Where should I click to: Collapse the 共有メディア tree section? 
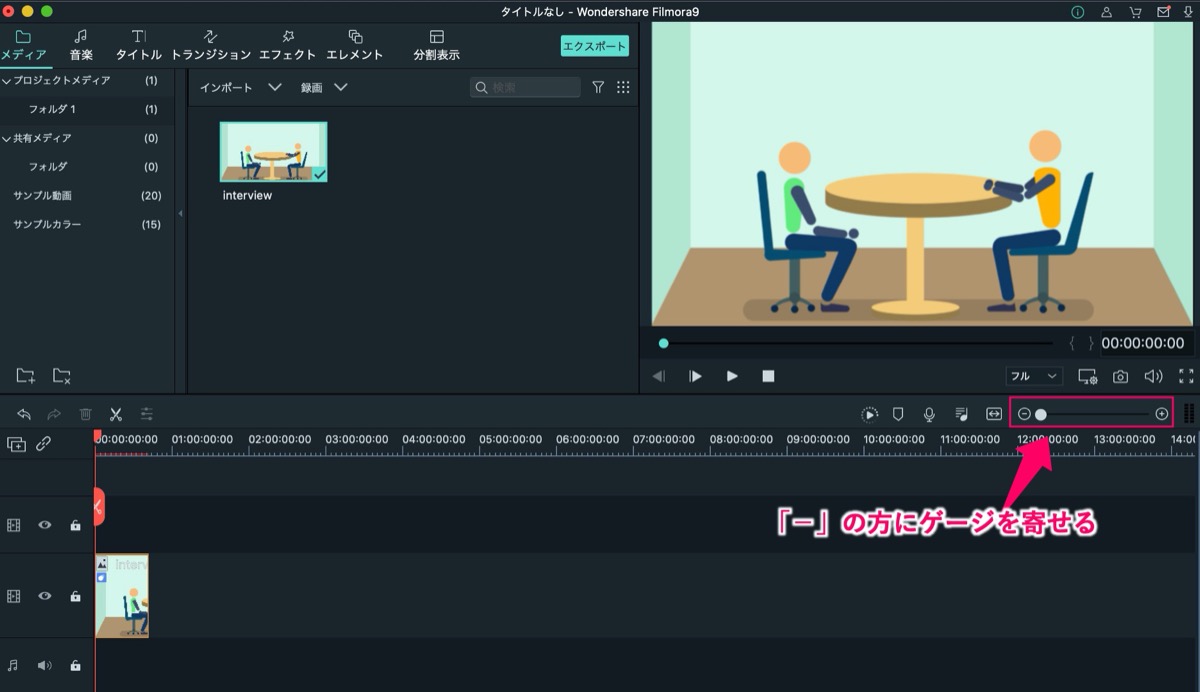6,138
